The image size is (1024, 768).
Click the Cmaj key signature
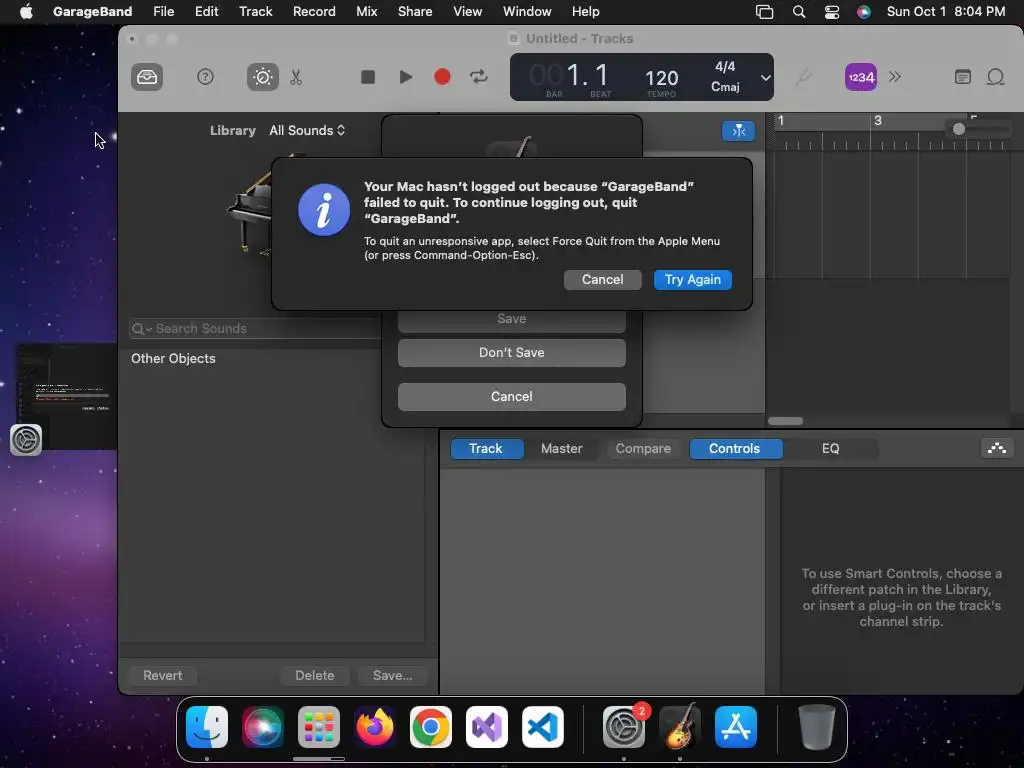coord(725,87)
